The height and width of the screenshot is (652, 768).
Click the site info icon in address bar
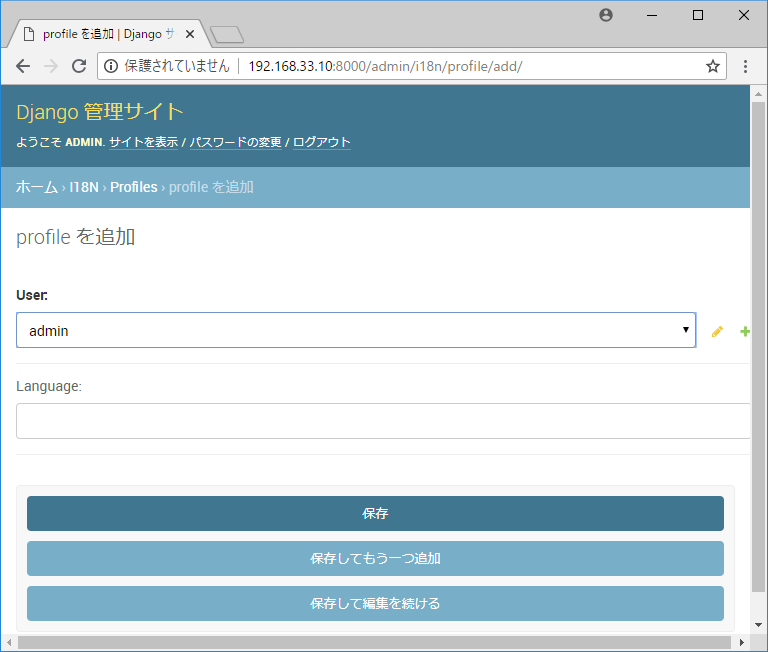tap(111, 66)
